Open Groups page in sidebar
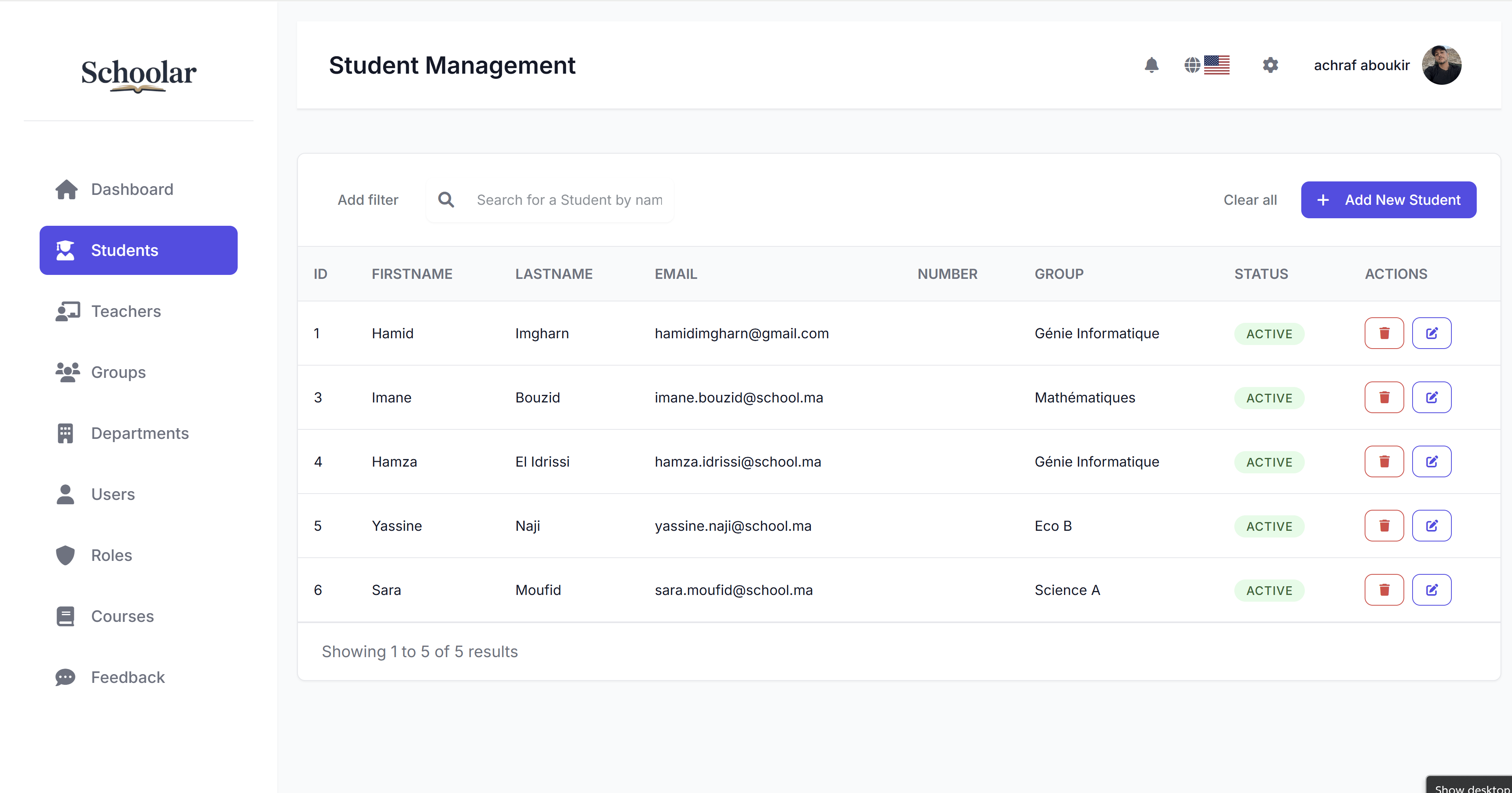 139,372
